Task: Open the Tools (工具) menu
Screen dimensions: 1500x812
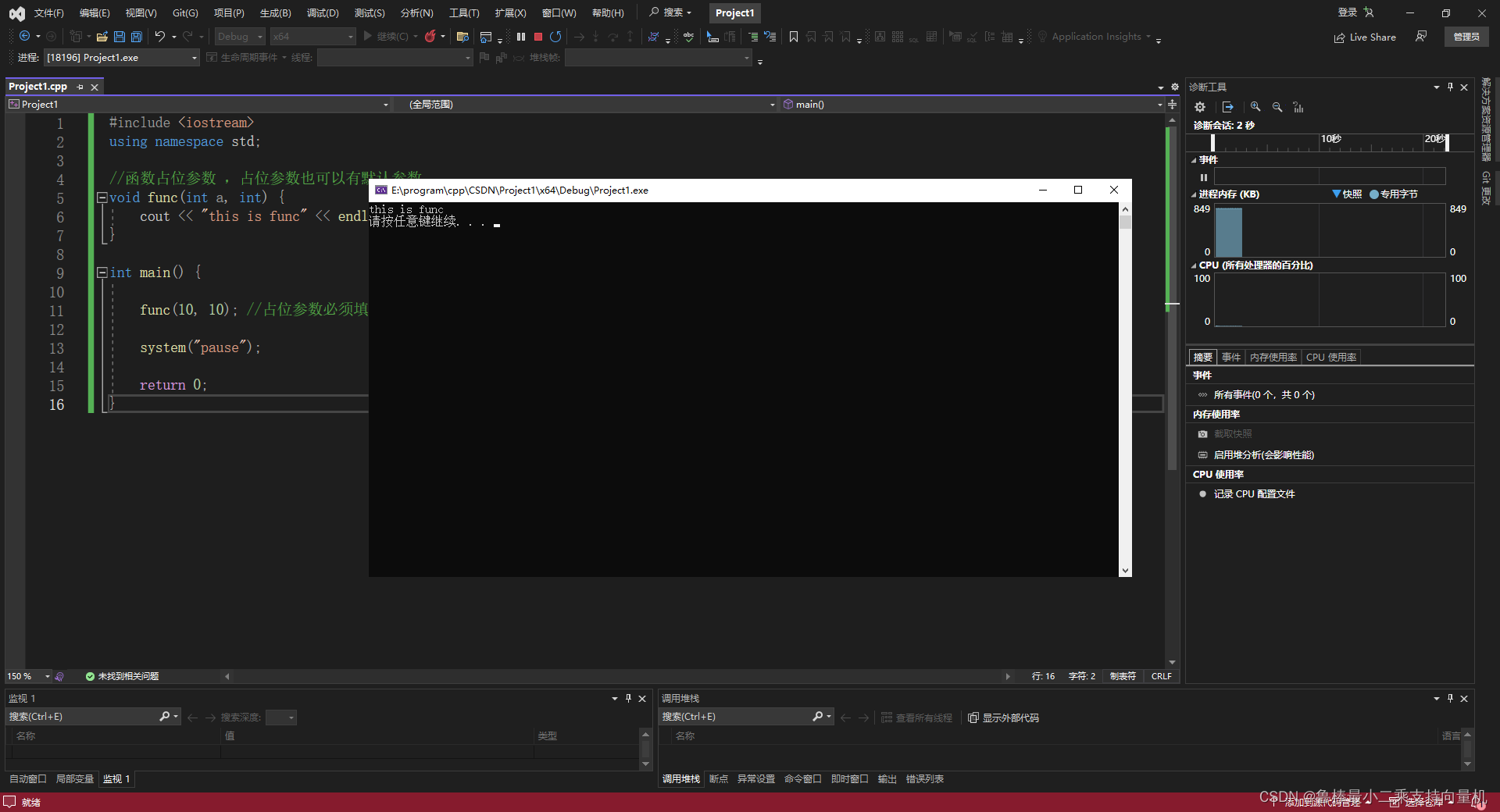Action: pos(464,12)
